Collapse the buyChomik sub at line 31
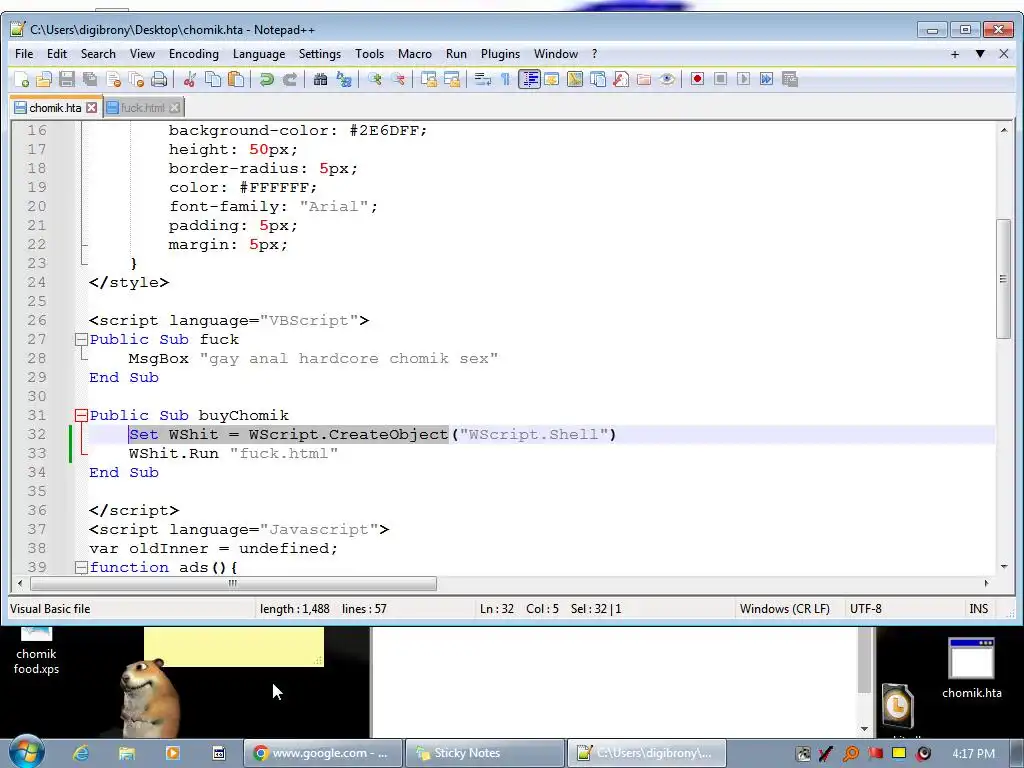Viewport: 1024px width, 768px height. (81, 415)
